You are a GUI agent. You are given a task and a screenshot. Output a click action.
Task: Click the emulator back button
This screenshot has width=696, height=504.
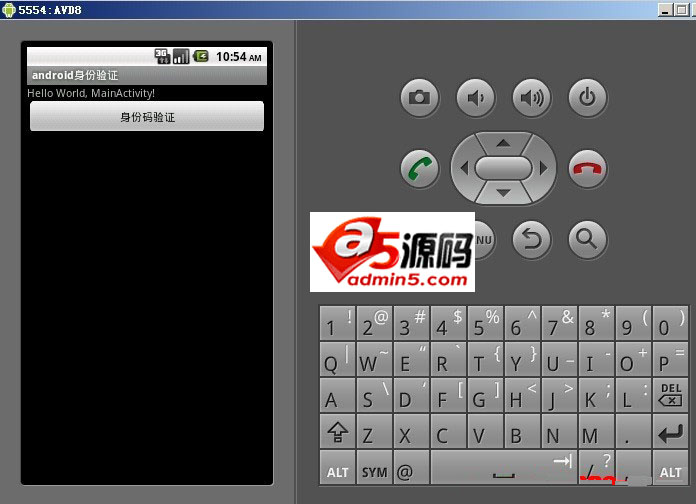[x=531, y=240]
